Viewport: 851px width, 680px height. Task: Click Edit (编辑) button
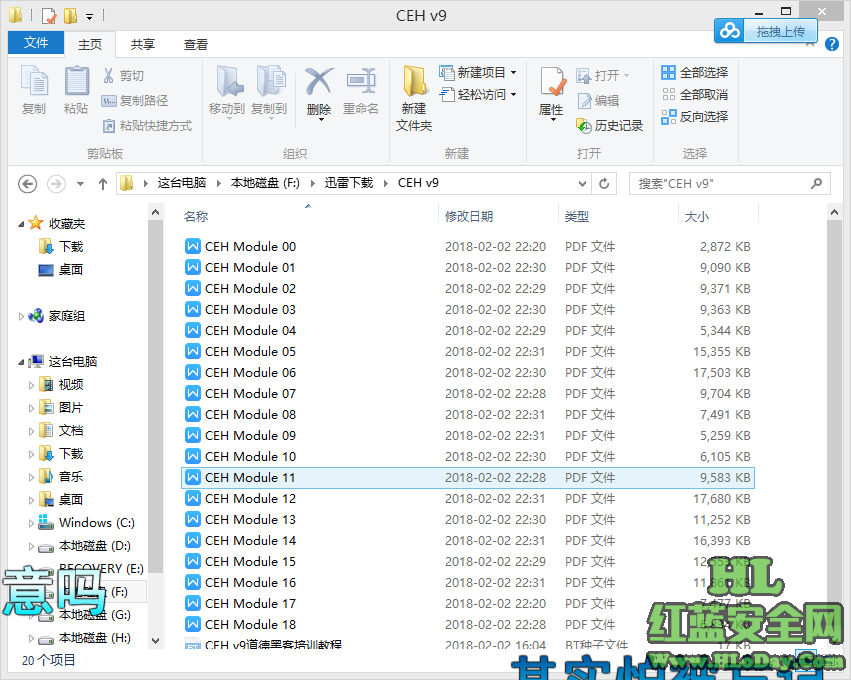598,100
